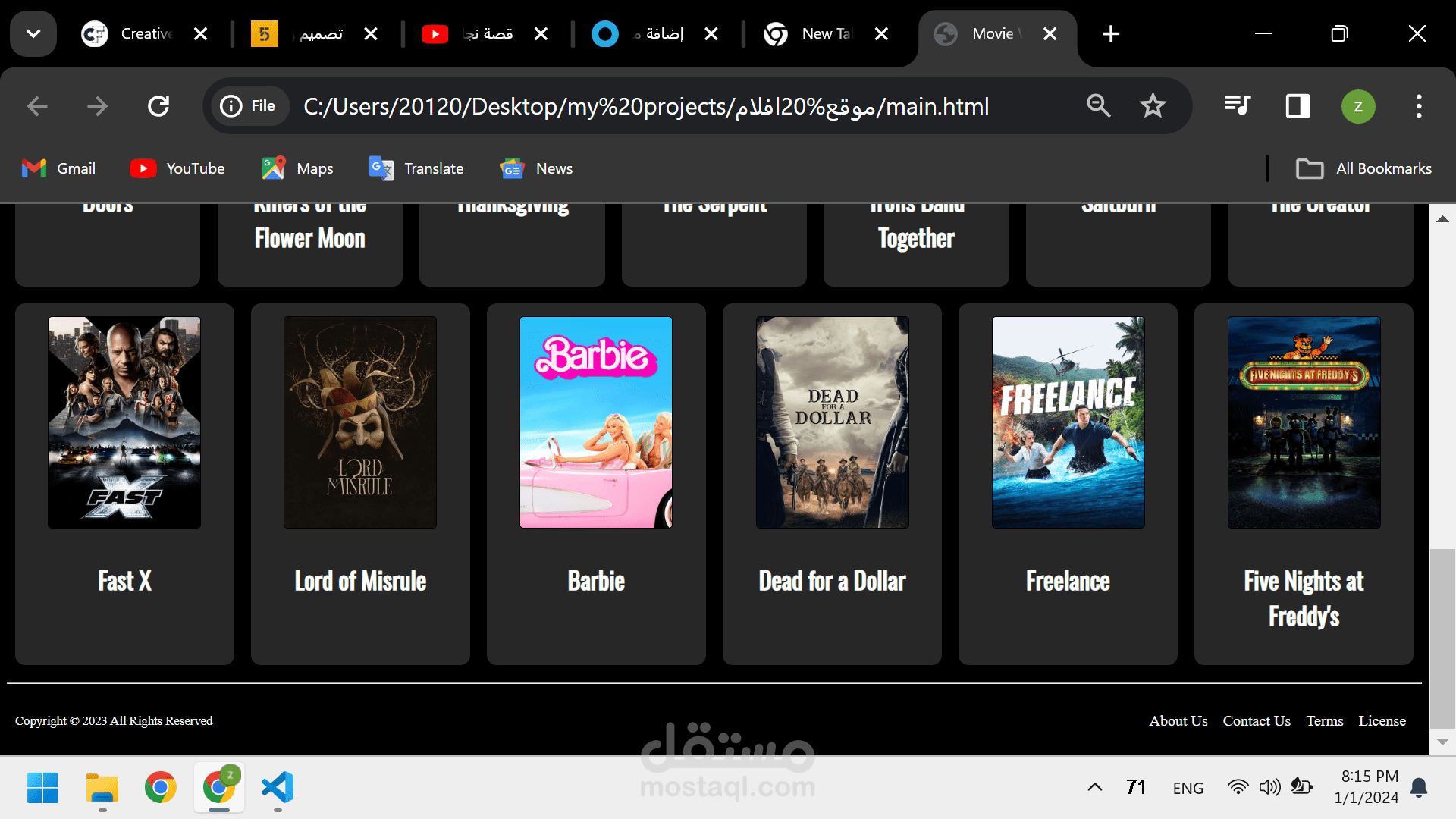Click the Barbie movie poster
1456x819 pixels.
596,422
